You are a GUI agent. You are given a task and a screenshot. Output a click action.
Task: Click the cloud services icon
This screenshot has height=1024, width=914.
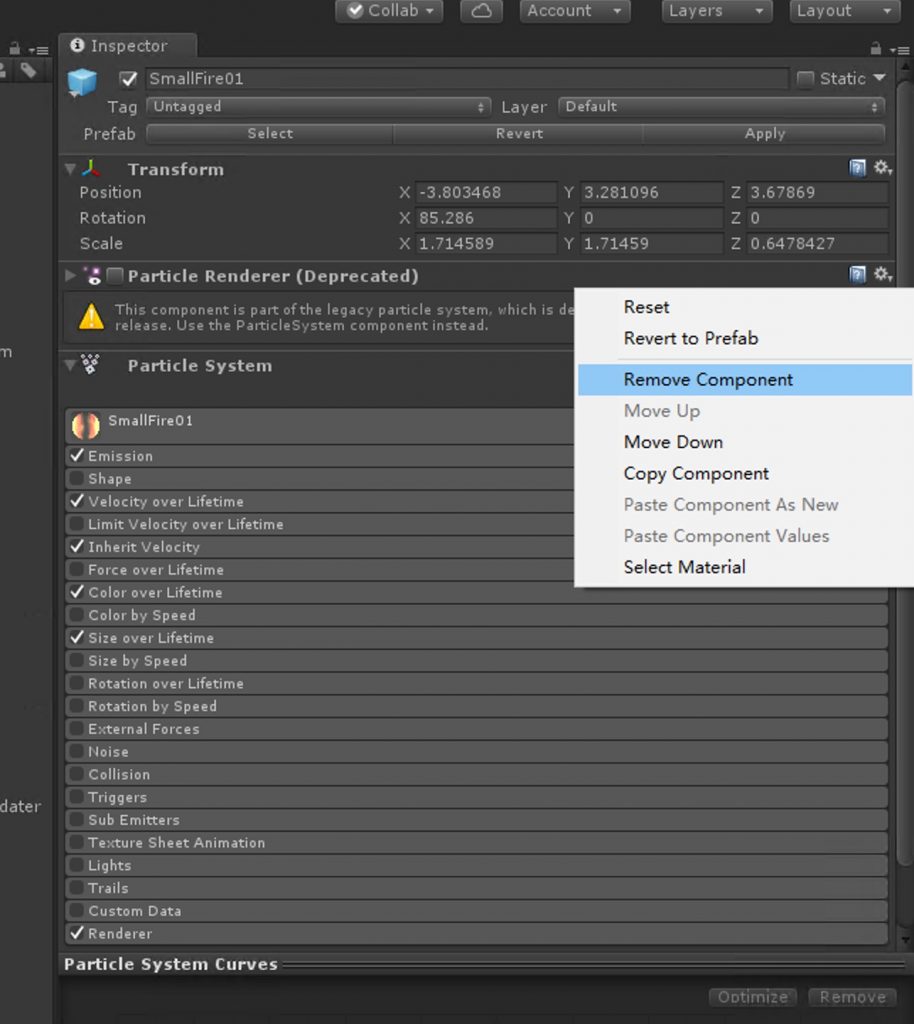click(481, 11)
